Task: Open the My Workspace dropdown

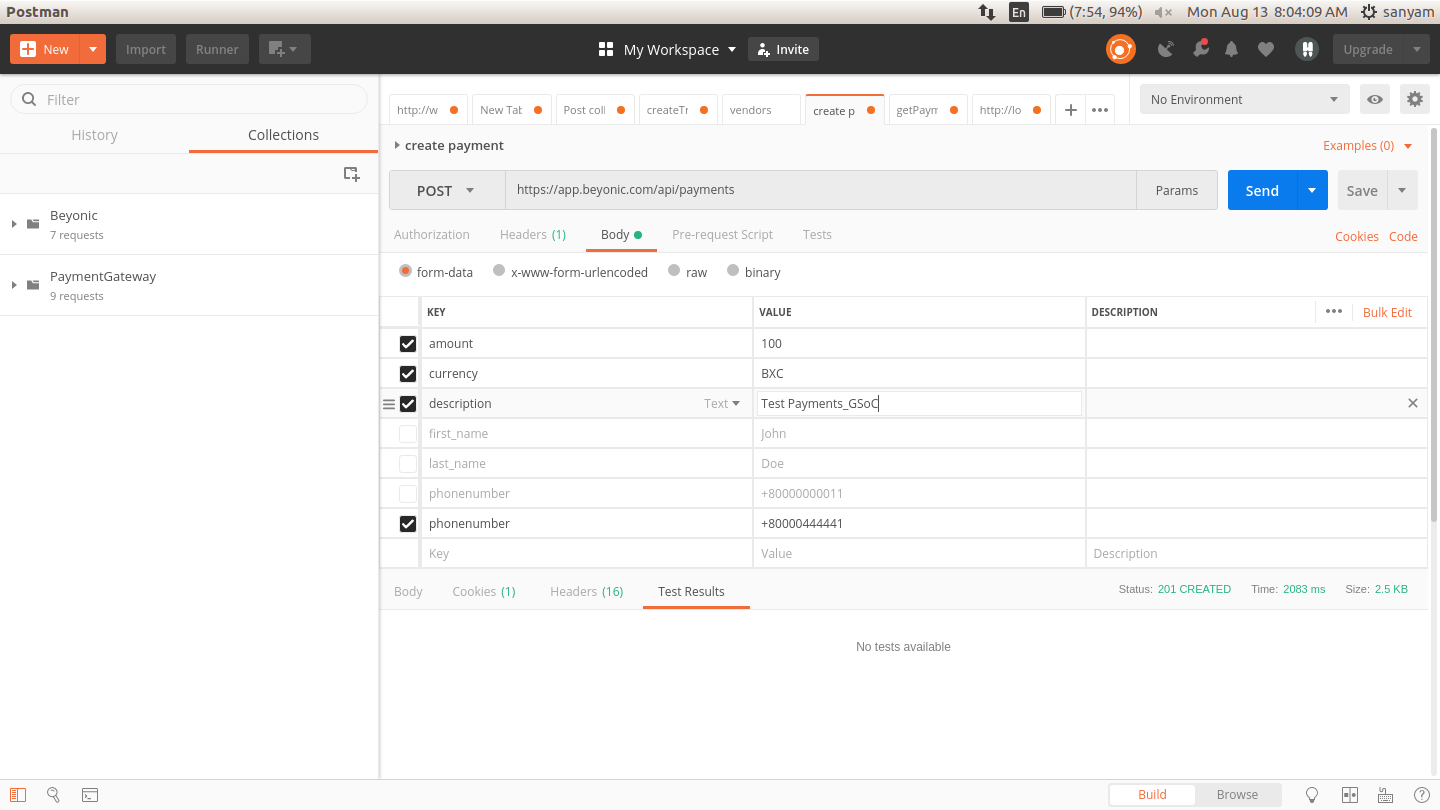Action: click(x=668, y=49)
